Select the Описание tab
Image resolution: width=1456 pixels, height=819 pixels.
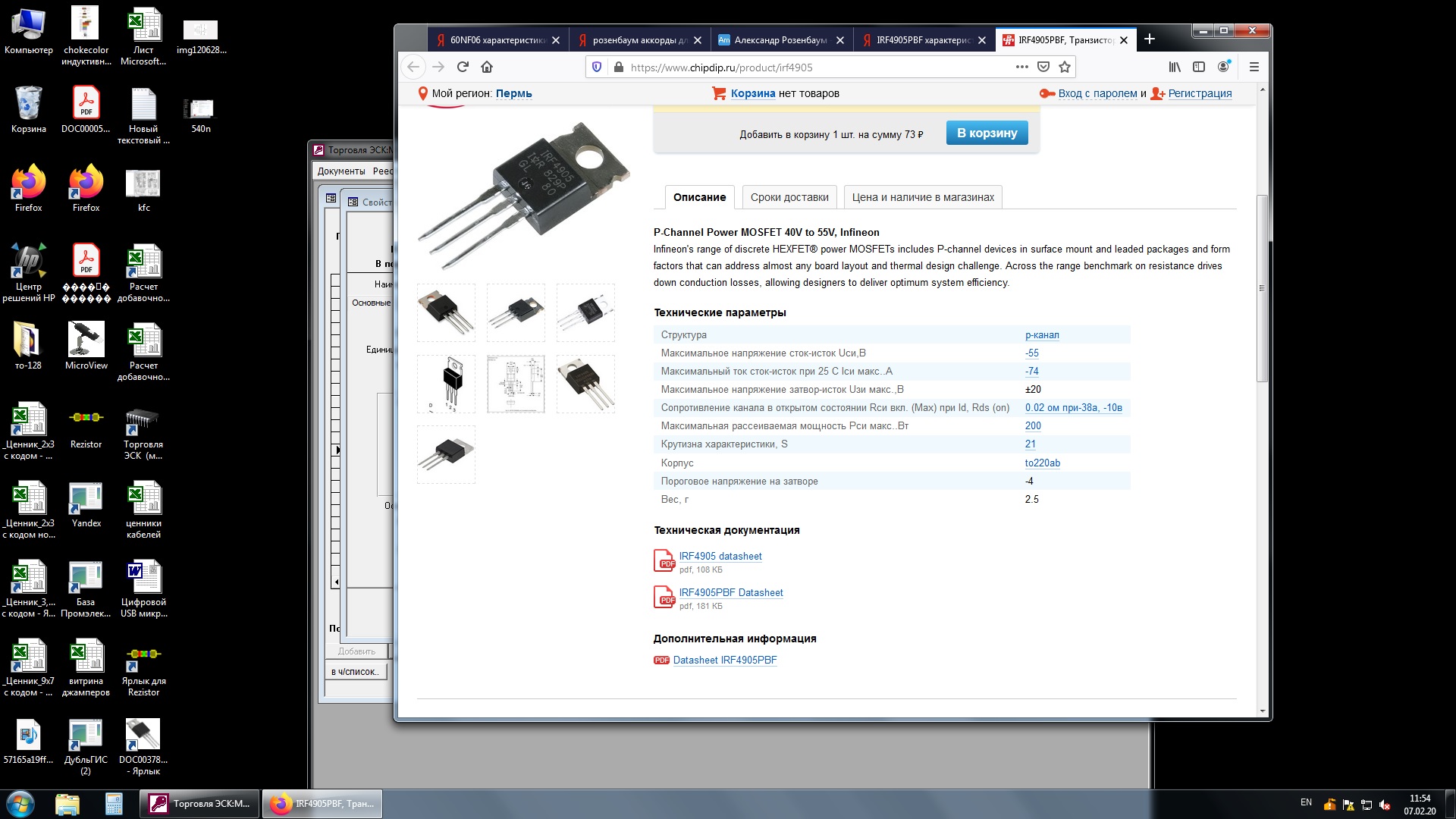click(x=699, y=197)
